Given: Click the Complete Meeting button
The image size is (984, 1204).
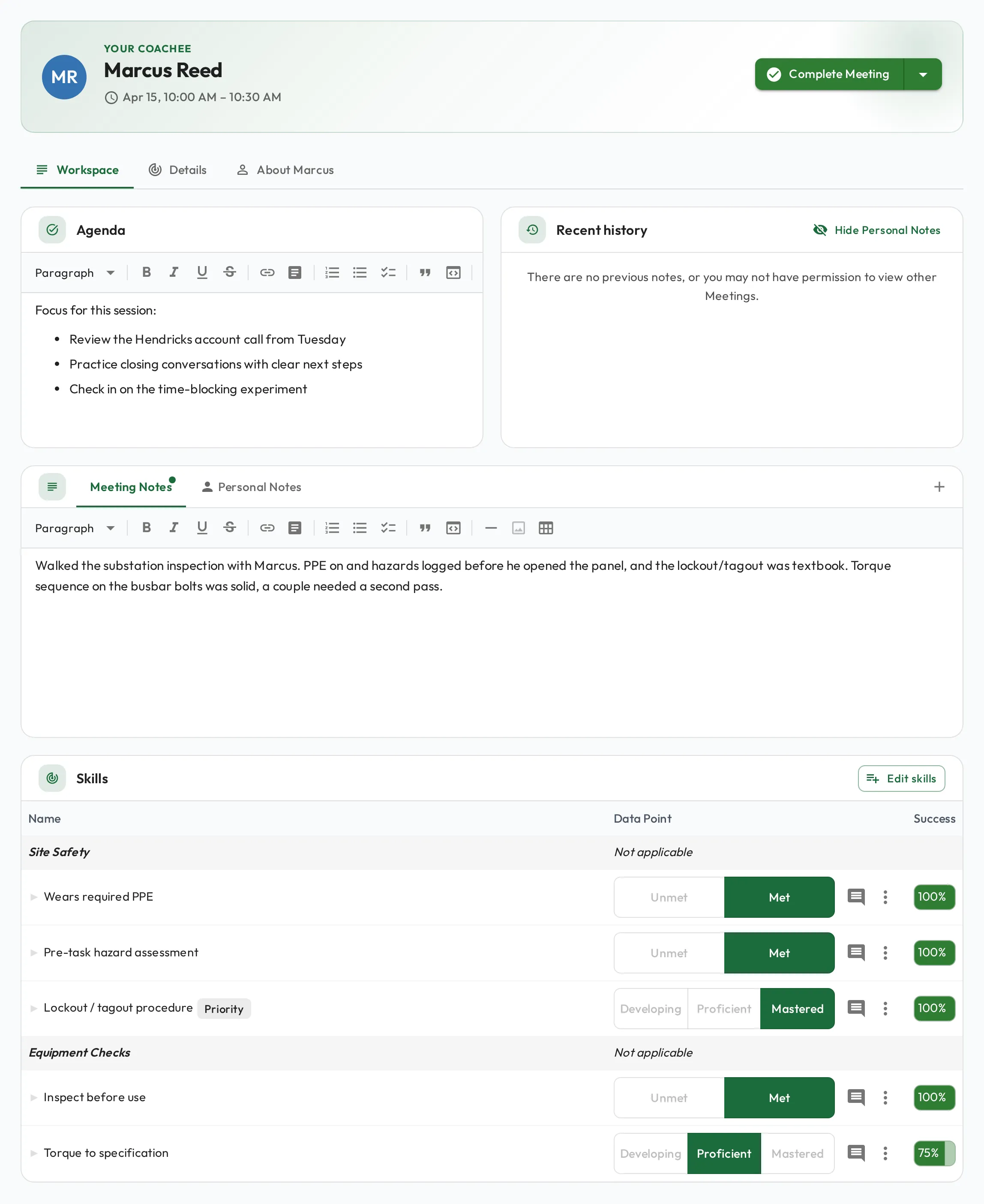Looking at the screenshot, I should (x=829, y=74).
